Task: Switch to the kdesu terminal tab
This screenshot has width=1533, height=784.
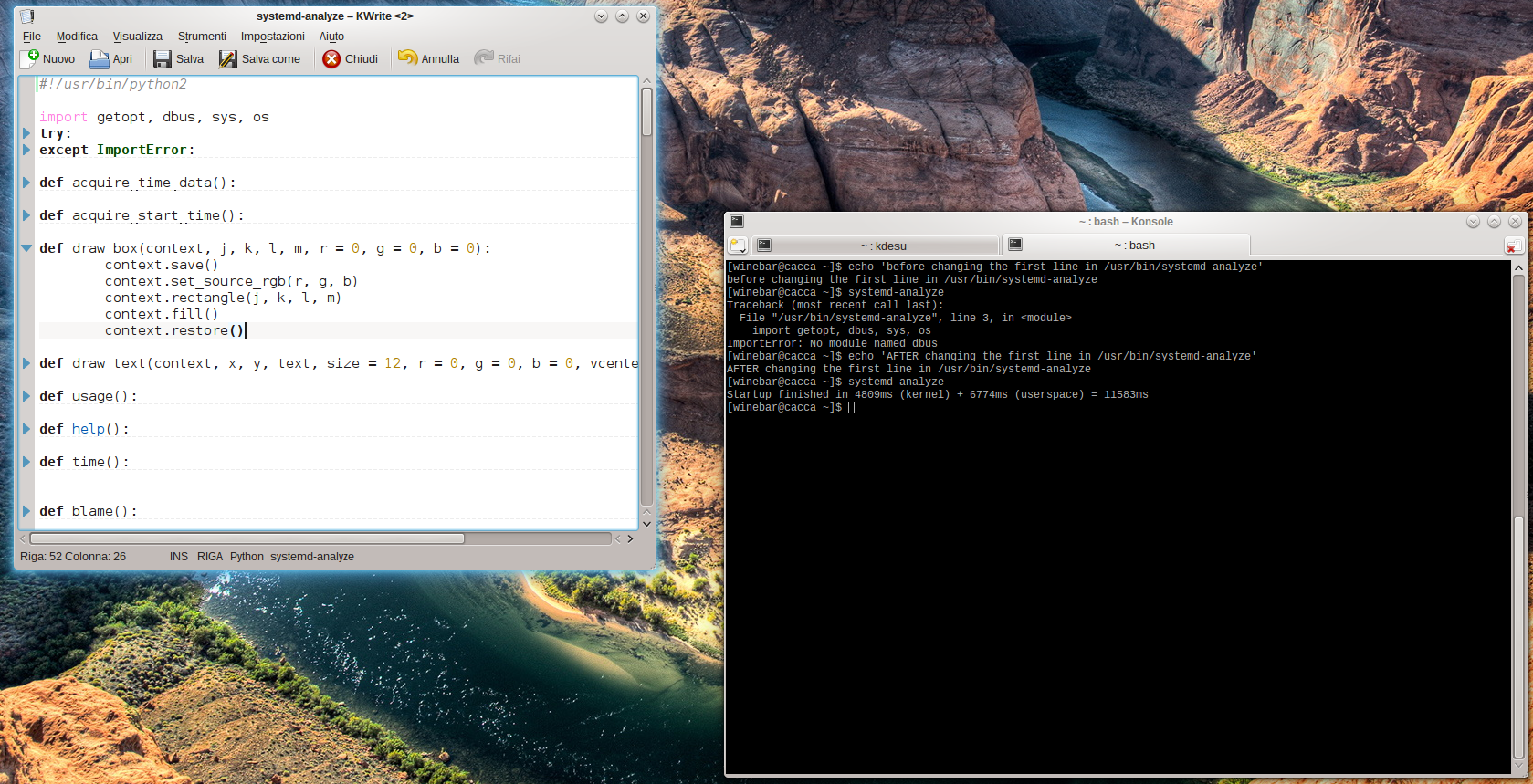Action: tap(882, 246)
